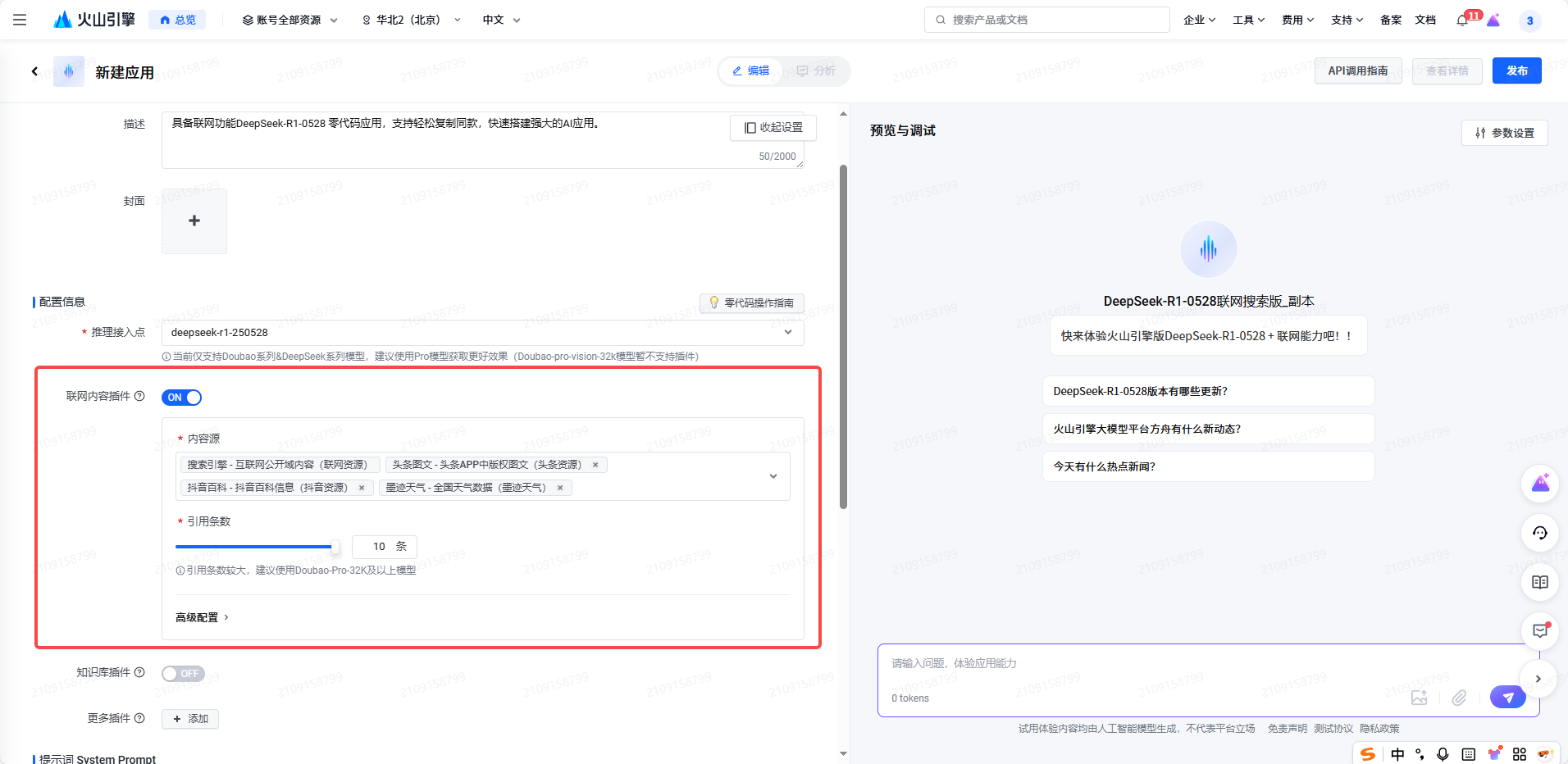Viewport: 1568px width, 764px height.
Task: Upload an image in chat input
Action: (1419, 698)
